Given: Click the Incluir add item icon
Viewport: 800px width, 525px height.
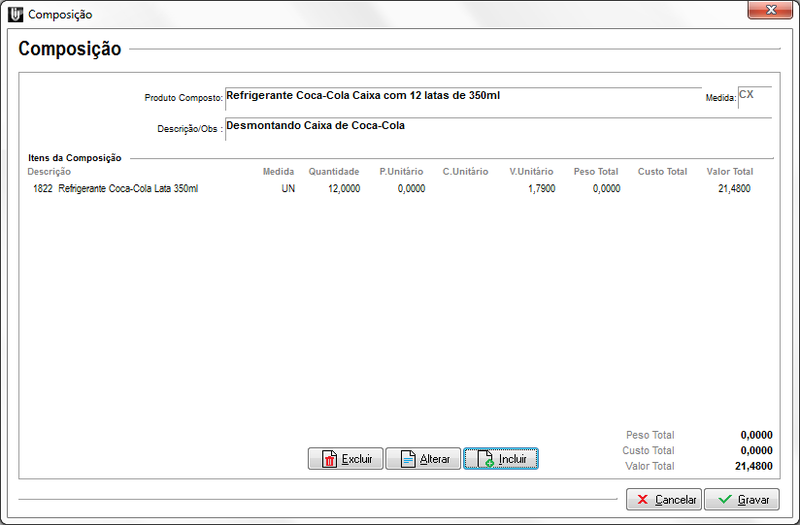Looking at the screenshot, I should point(484,460).
